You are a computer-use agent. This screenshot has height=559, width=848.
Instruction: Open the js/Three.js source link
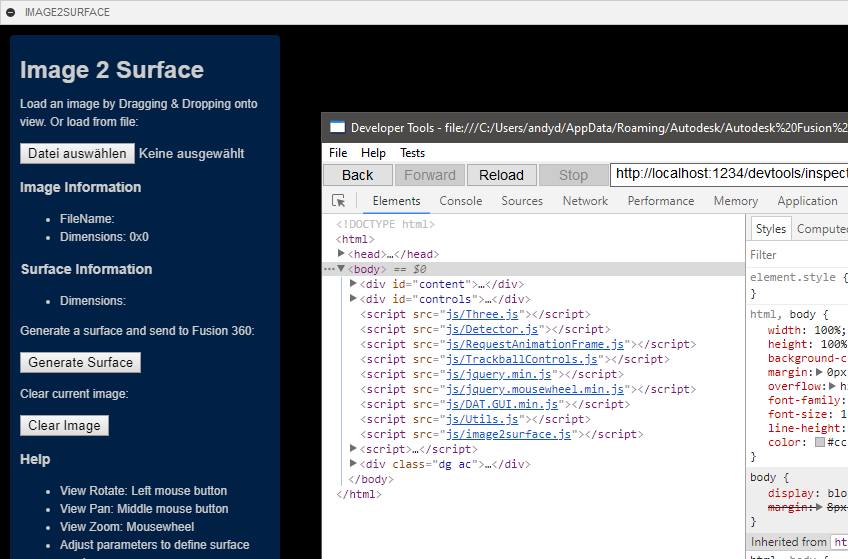pyautogui.click(x=482, y=314)
